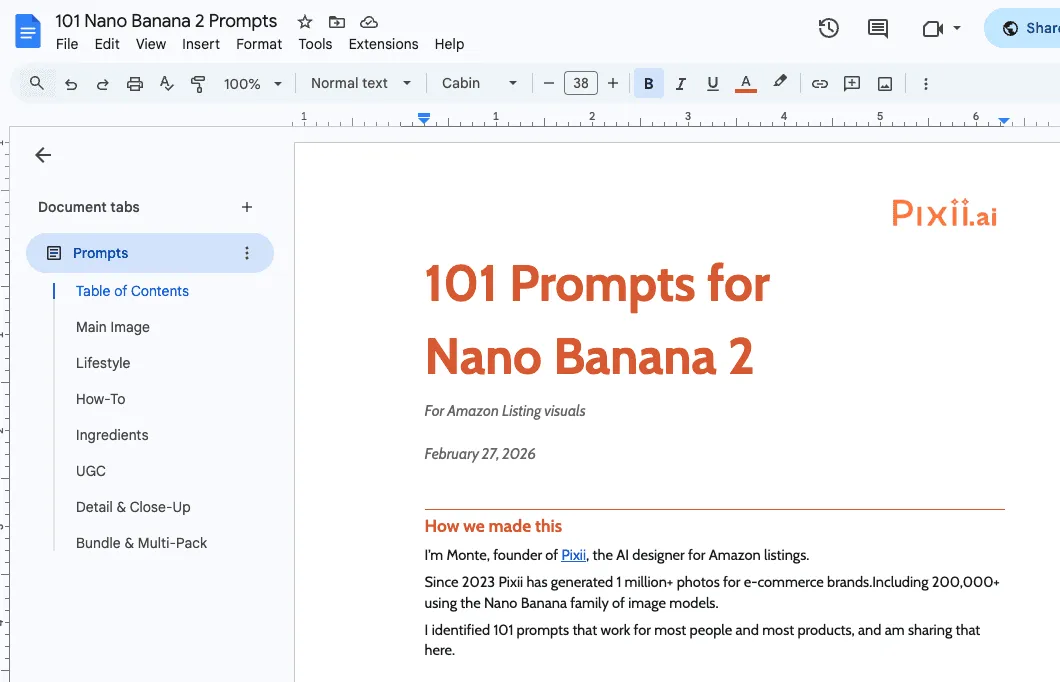
Task: Undo the last change
Action: click(x=70, y=83)
